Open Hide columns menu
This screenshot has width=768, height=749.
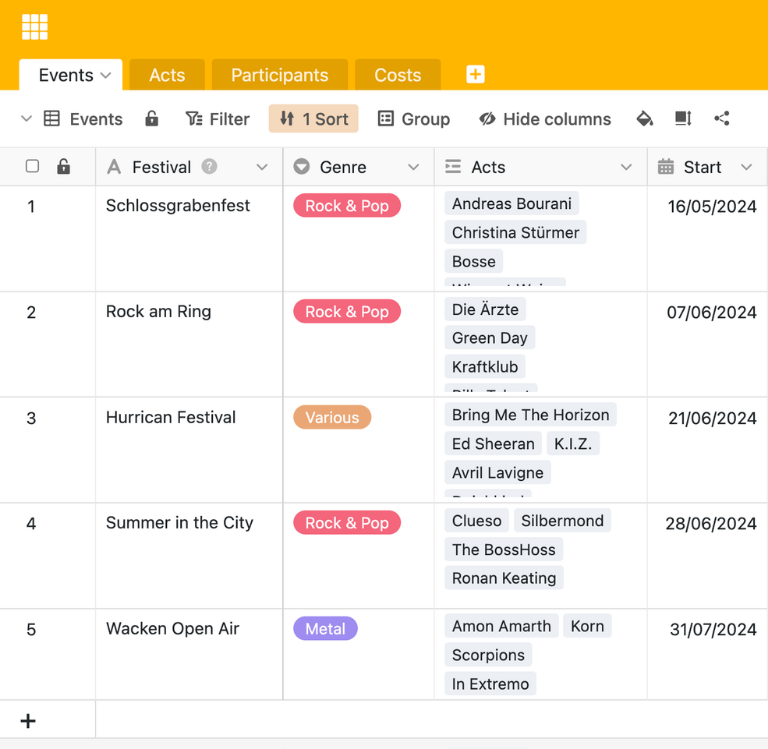click(545, 119)
